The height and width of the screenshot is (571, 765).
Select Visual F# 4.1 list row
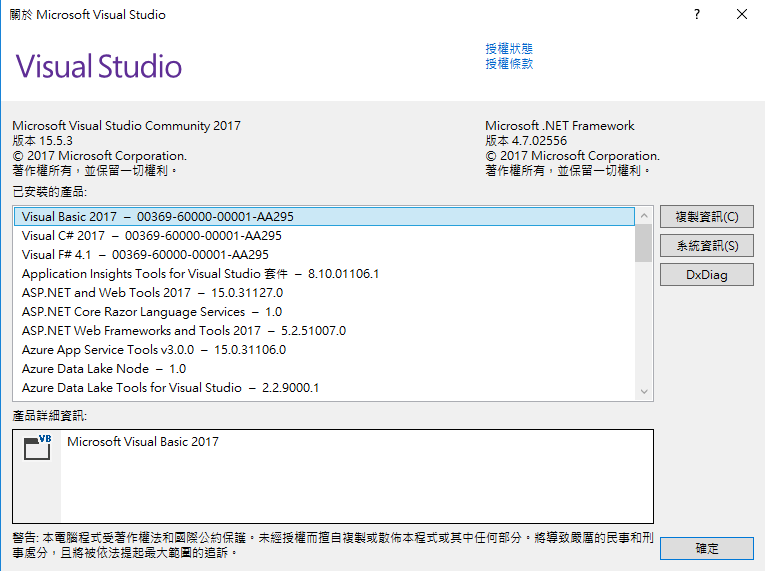point(324,255)
